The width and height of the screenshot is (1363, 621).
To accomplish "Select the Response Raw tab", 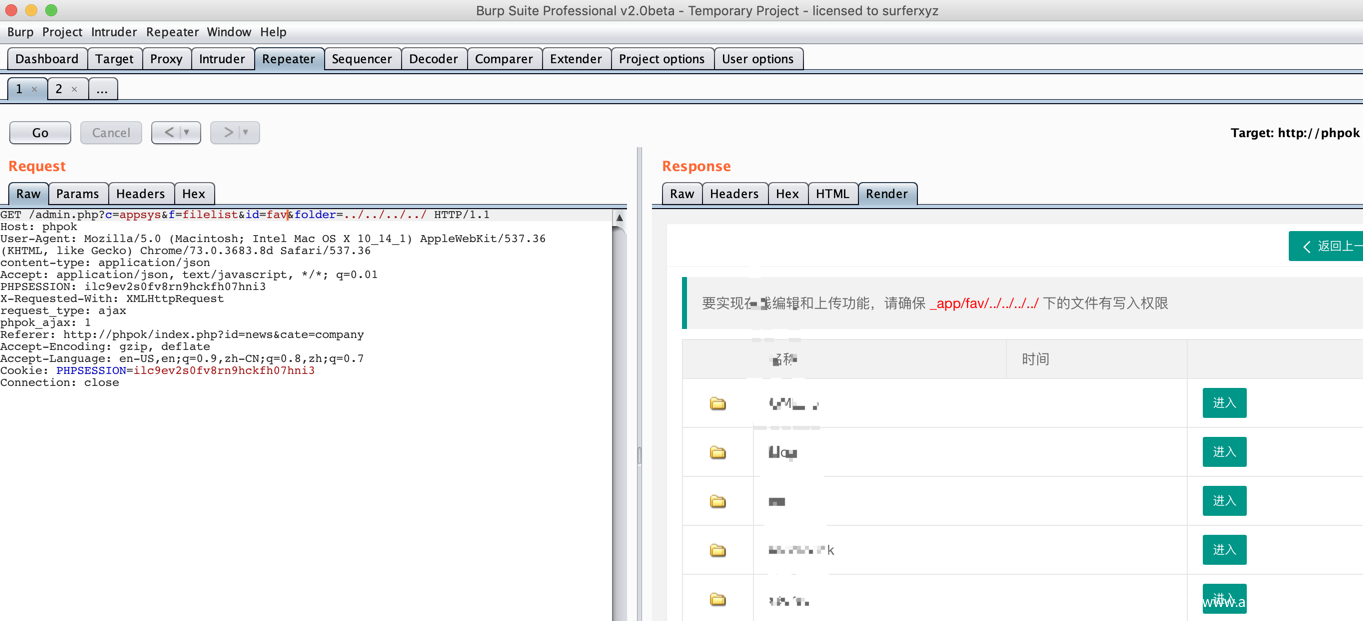I will point(682,194).
